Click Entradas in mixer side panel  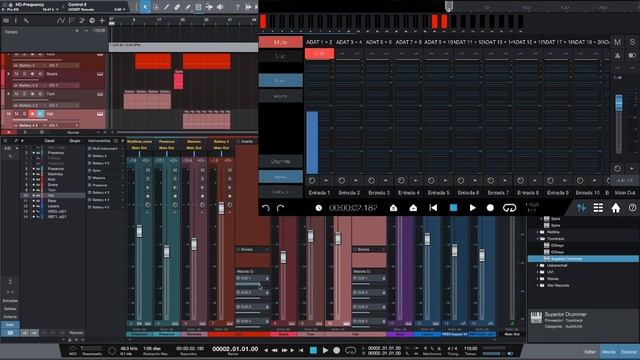click(10, 301)
